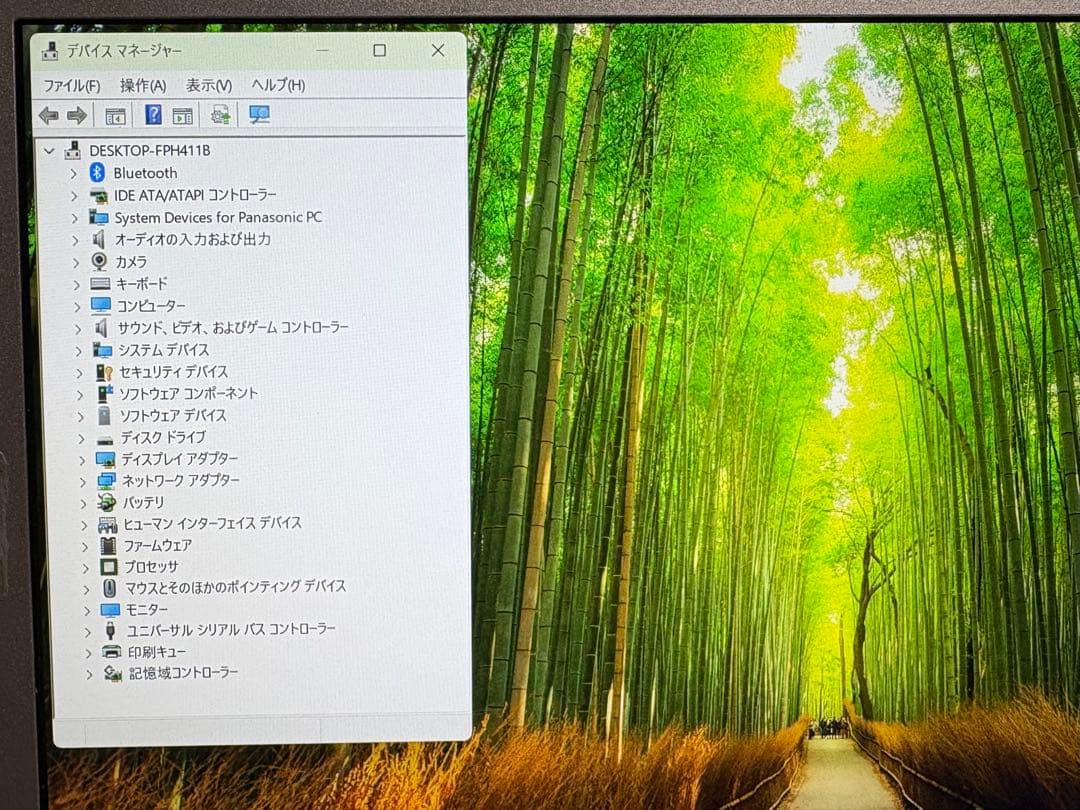Click the カメラ webcam icon
The image size is (1080, 810).
click(99, 261)
